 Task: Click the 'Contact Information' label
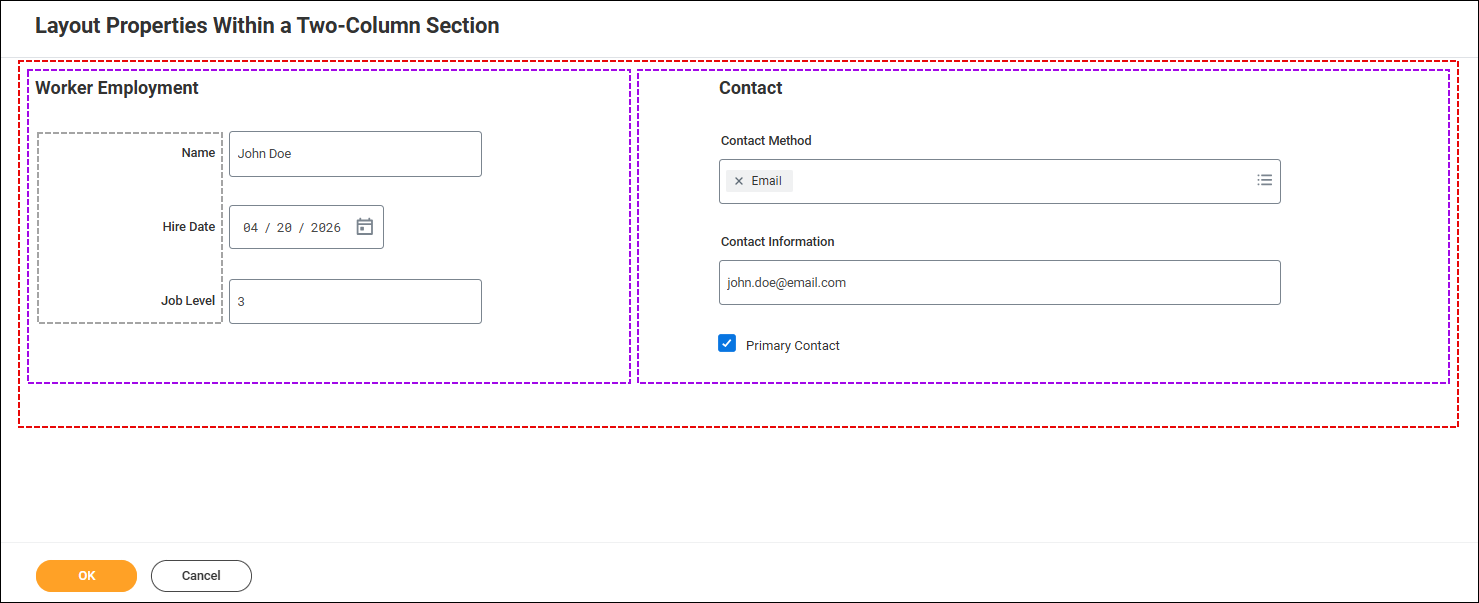point(777,242)
